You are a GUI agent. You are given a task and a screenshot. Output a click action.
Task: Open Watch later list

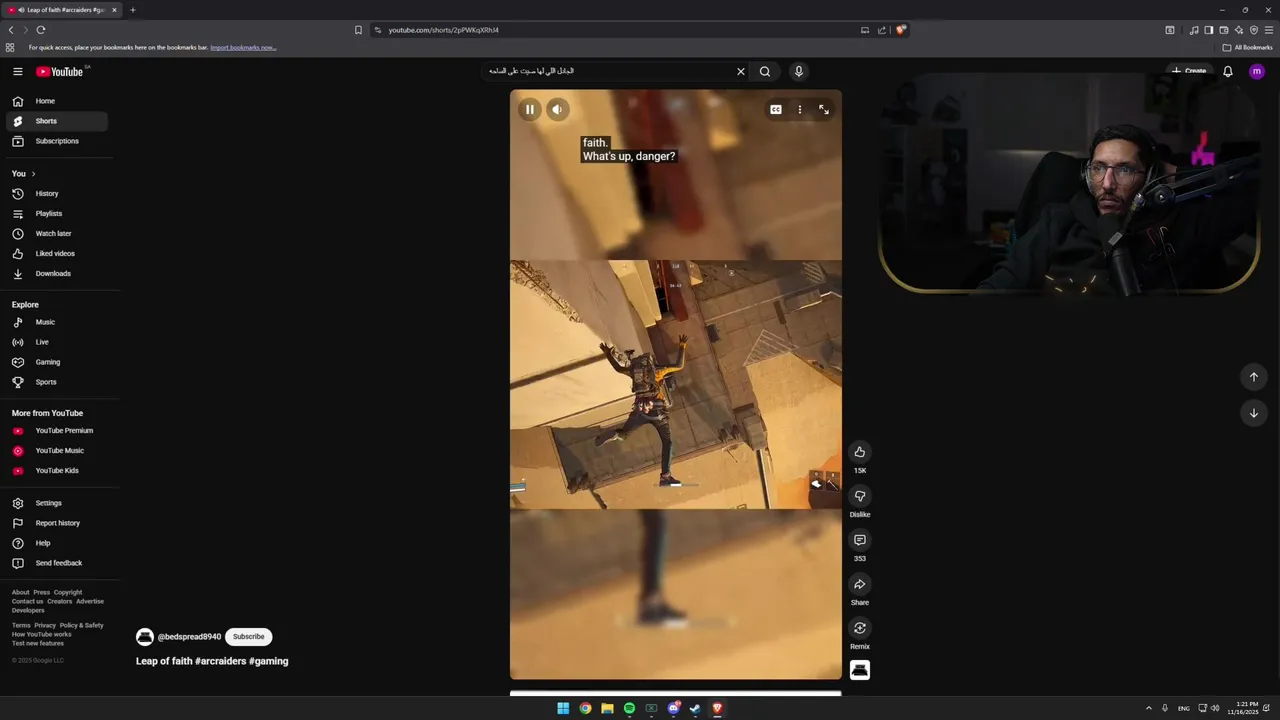coord(57,233)
